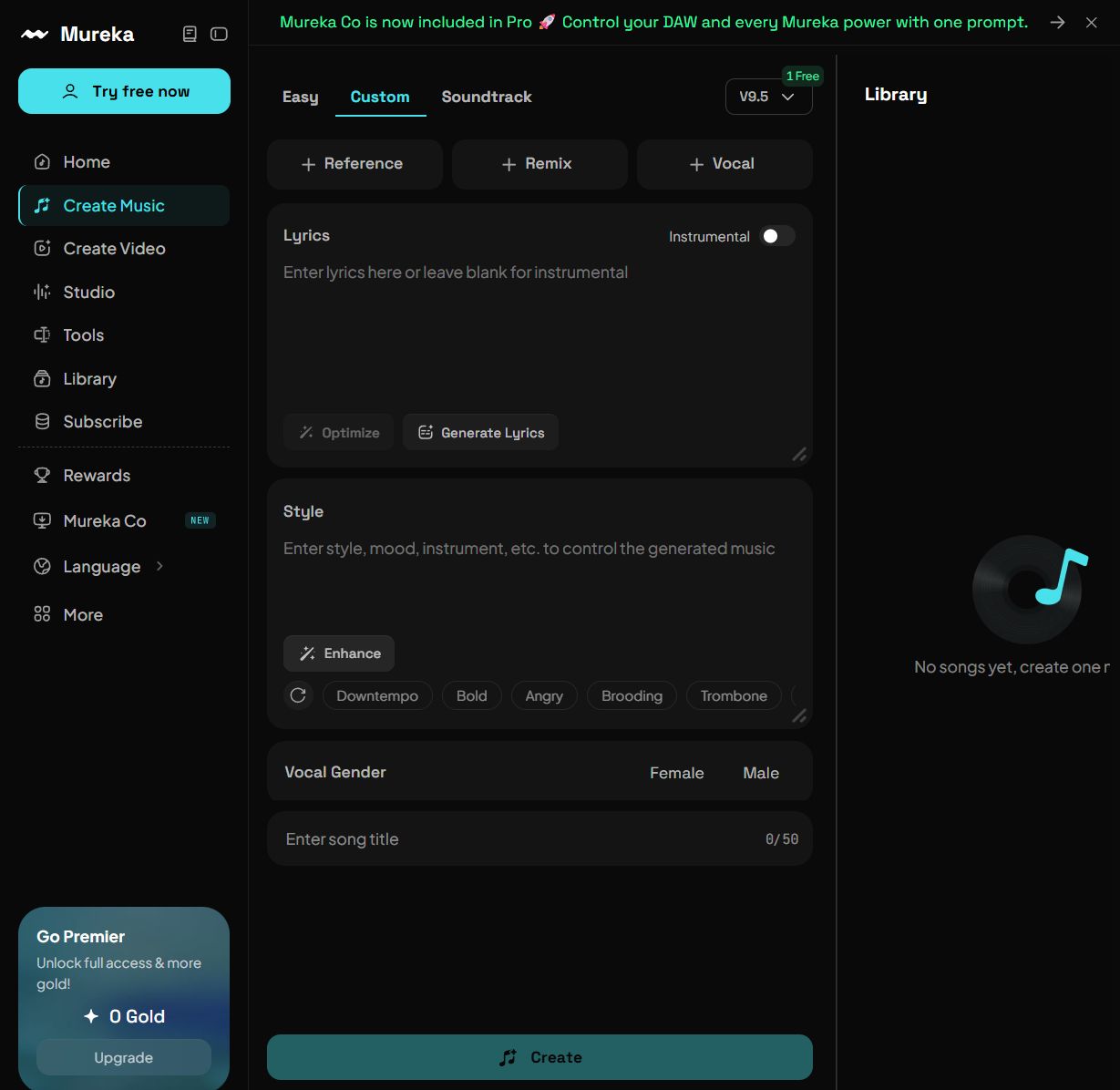Click the Rewards trophy icon
Viewport: 1120px width, 1090px height.
42,476
